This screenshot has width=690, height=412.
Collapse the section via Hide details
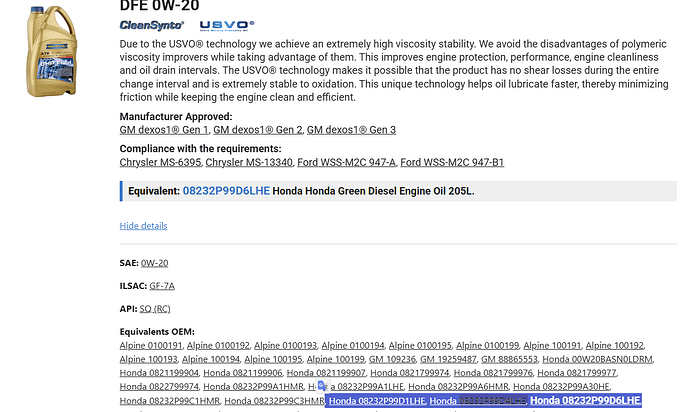[143, 225]
